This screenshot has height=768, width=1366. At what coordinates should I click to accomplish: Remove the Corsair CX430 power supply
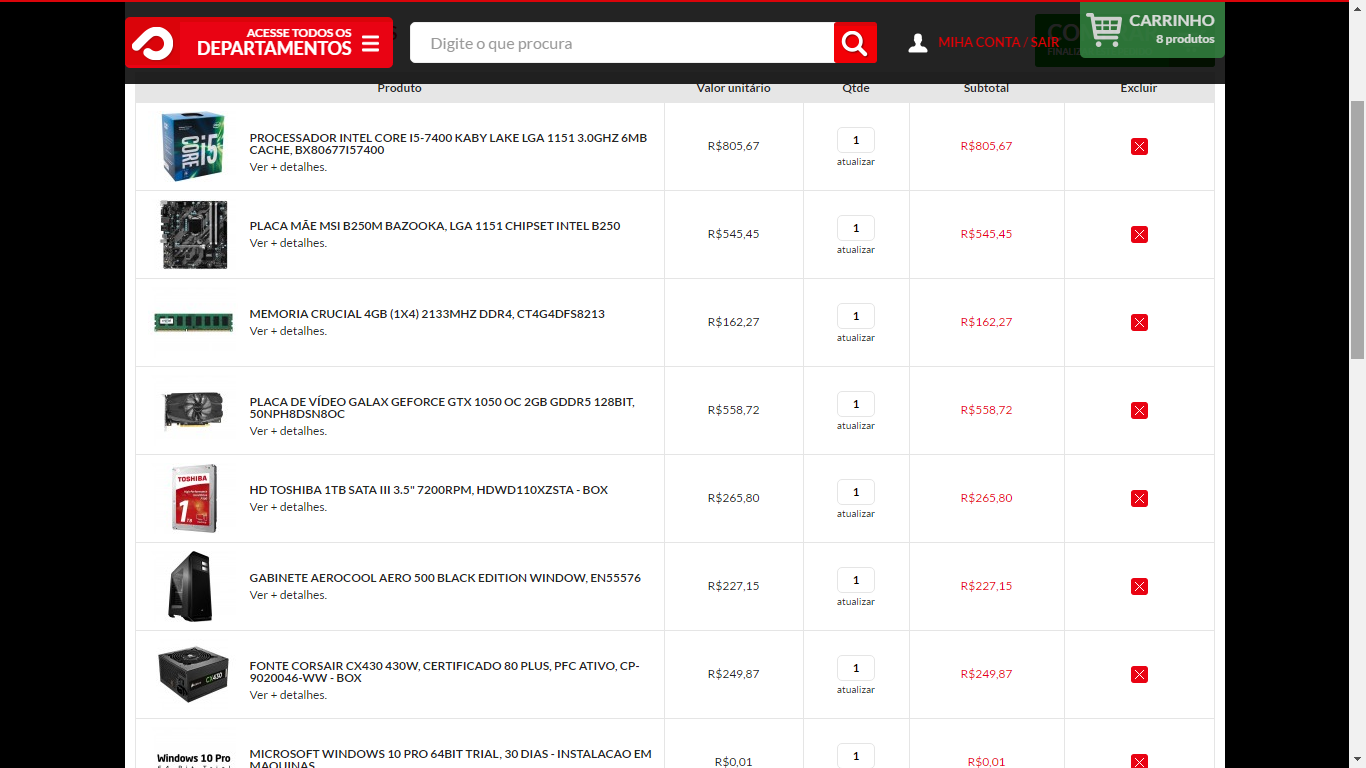pos(1139,674)
